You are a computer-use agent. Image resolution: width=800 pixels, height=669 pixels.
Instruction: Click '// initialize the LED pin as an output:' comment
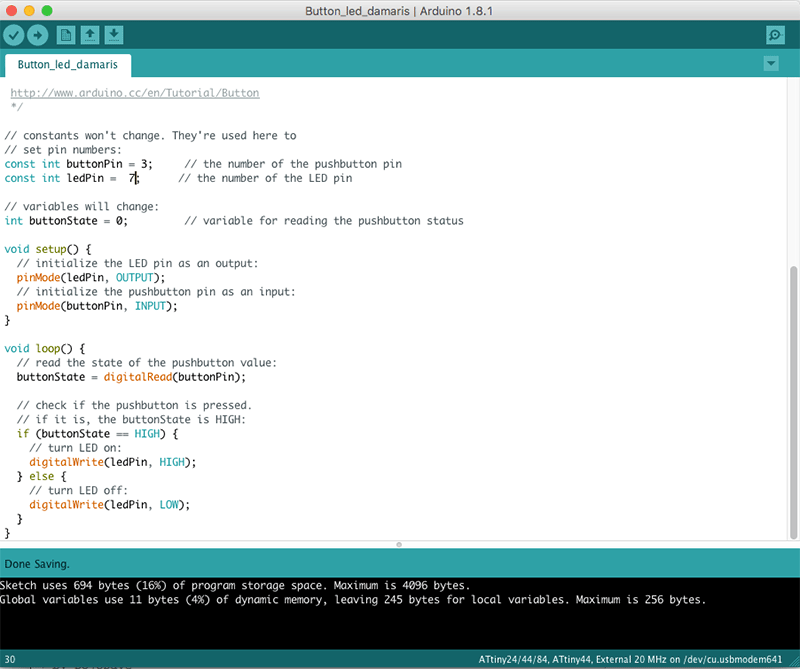(x=137, y=263)
